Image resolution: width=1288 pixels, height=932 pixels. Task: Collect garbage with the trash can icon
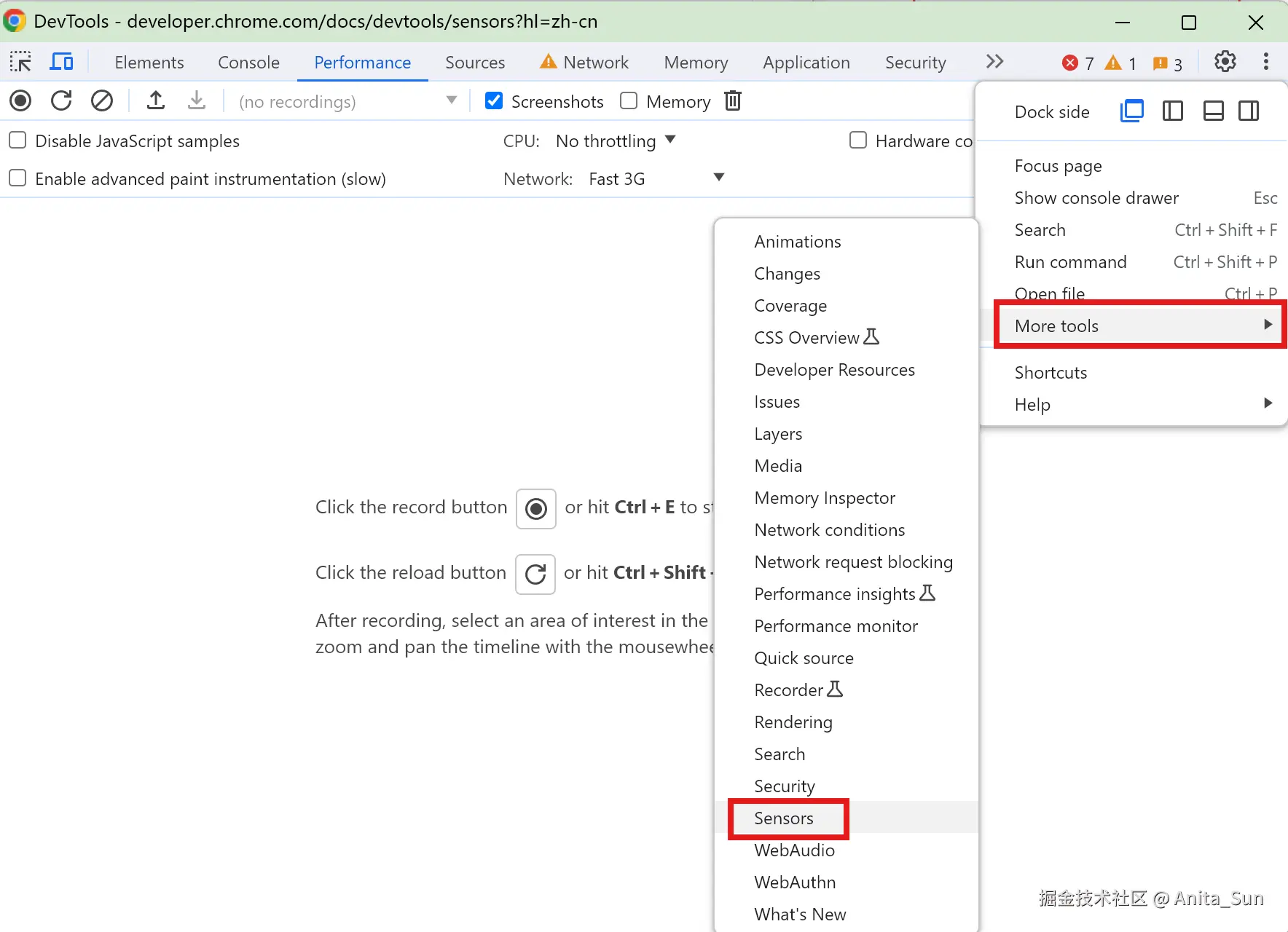(x=733, y=100)
